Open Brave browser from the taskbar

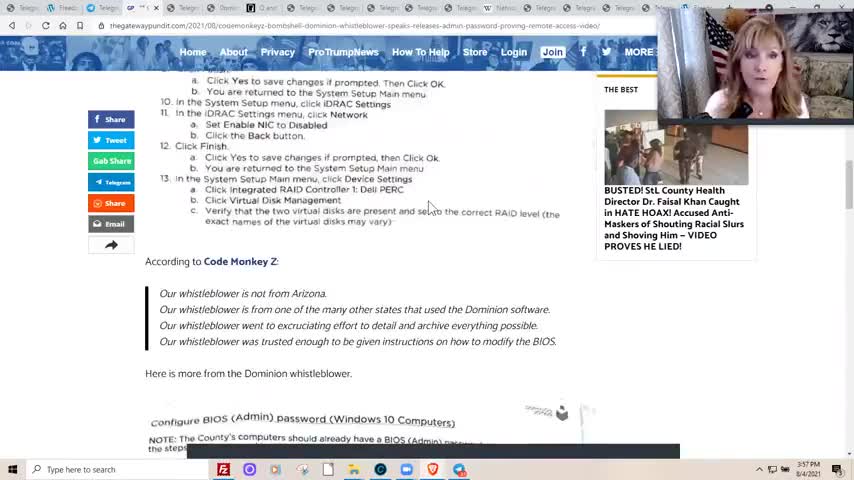click(432, 469)
